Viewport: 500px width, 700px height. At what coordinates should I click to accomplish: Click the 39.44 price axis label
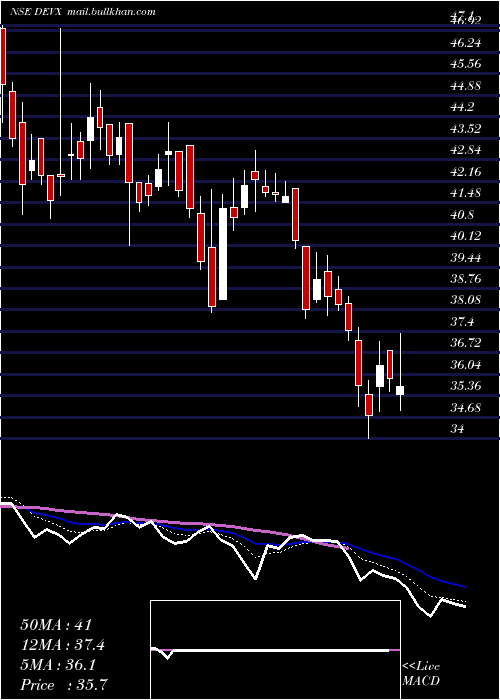[x=464, y=258]
